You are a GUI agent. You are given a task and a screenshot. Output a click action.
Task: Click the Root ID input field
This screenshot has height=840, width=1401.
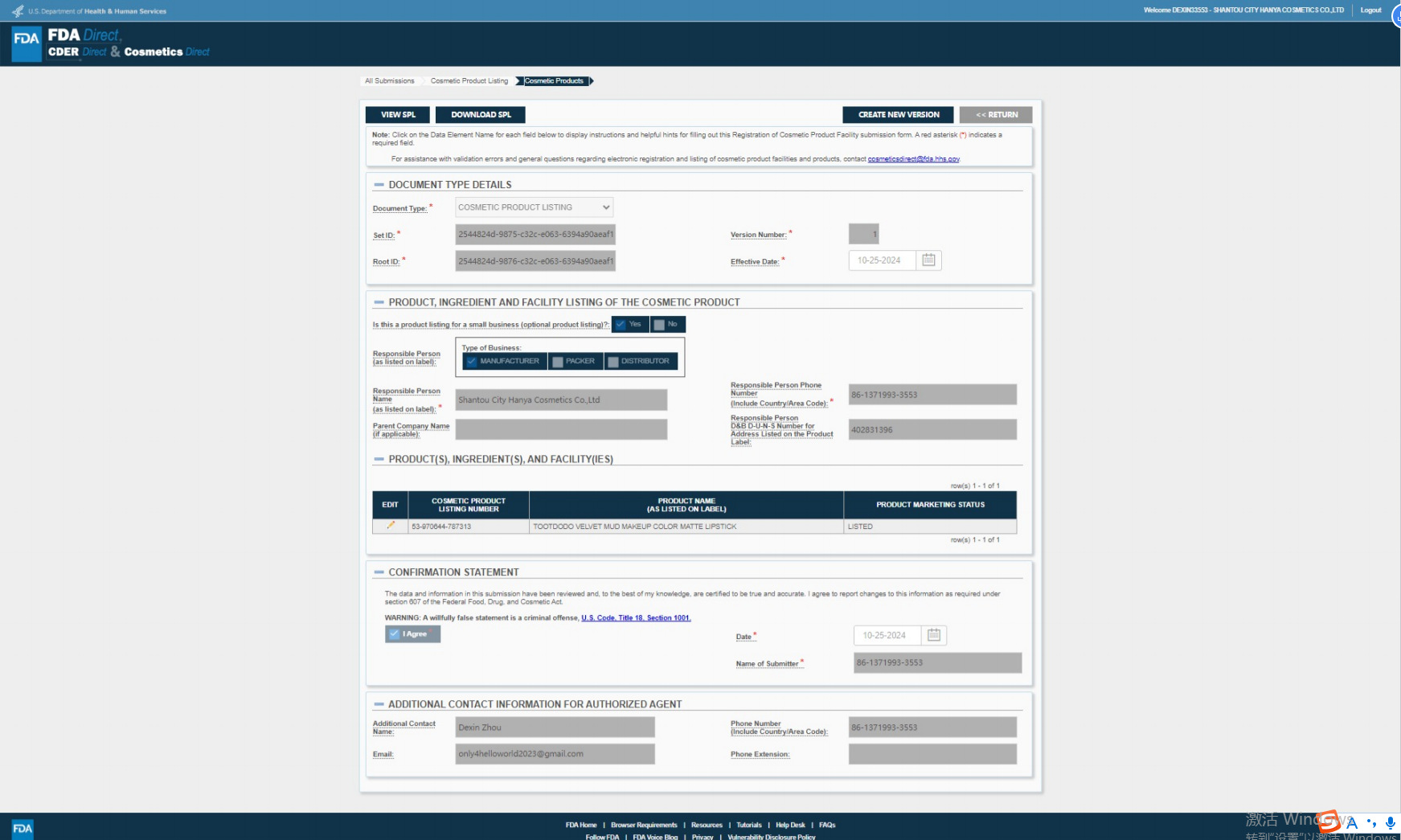coord(535,261)
